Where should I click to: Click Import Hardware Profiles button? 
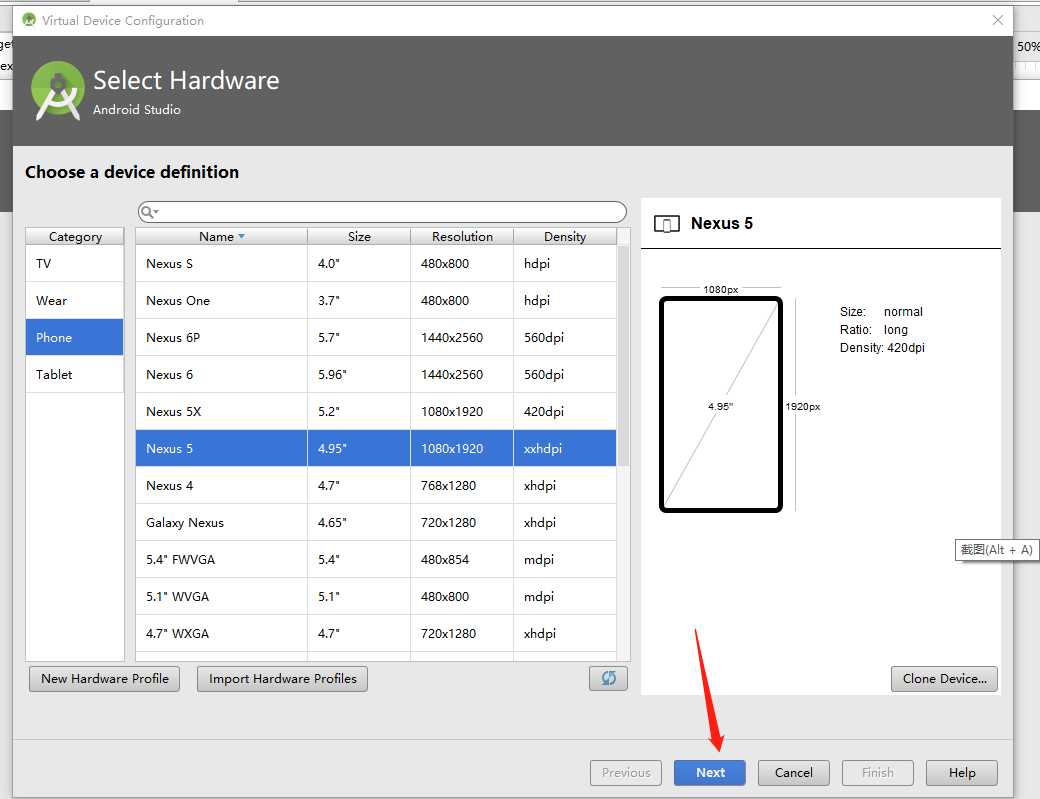point(283,678)
